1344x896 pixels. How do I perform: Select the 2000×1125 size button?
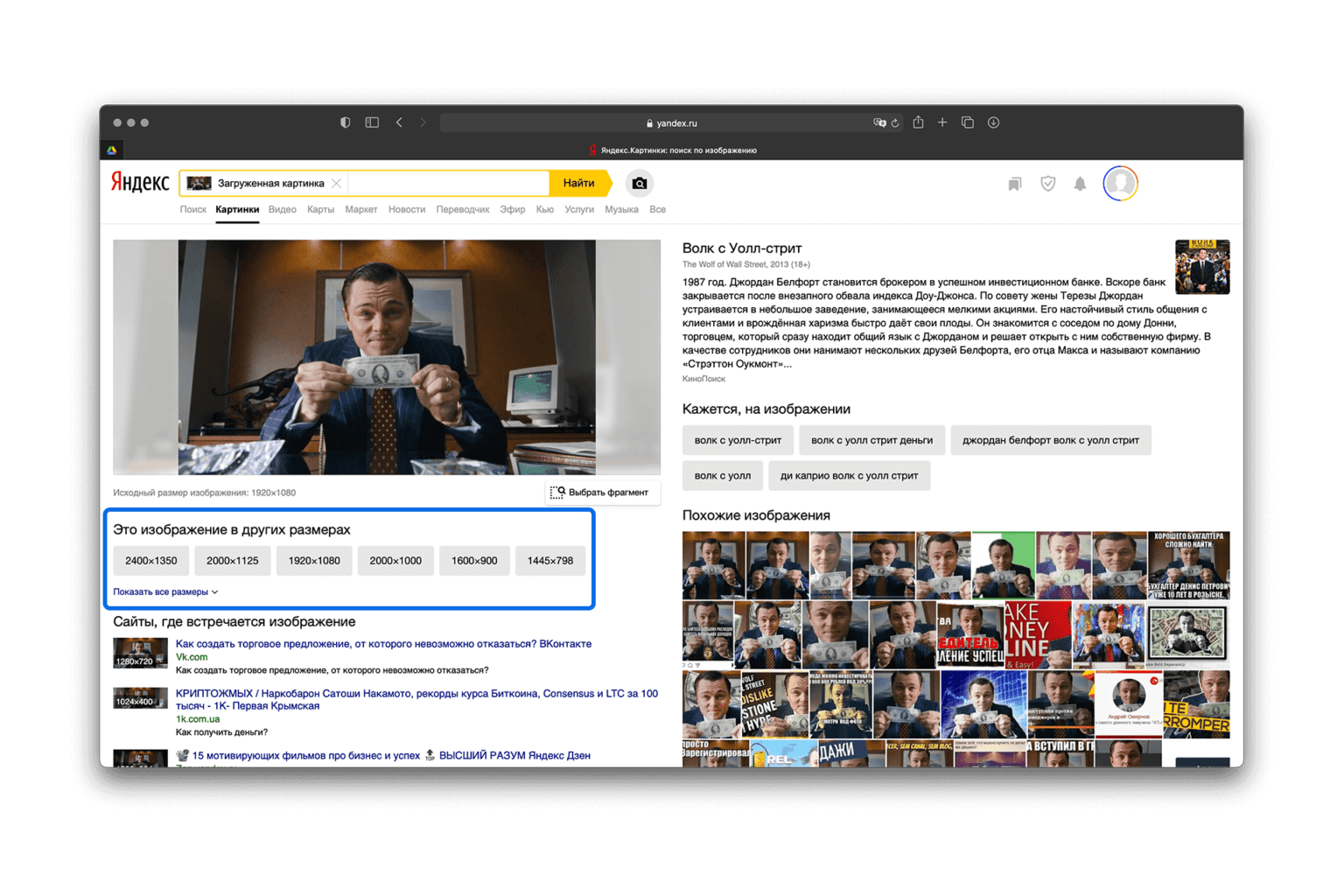[x=233, y=561]
